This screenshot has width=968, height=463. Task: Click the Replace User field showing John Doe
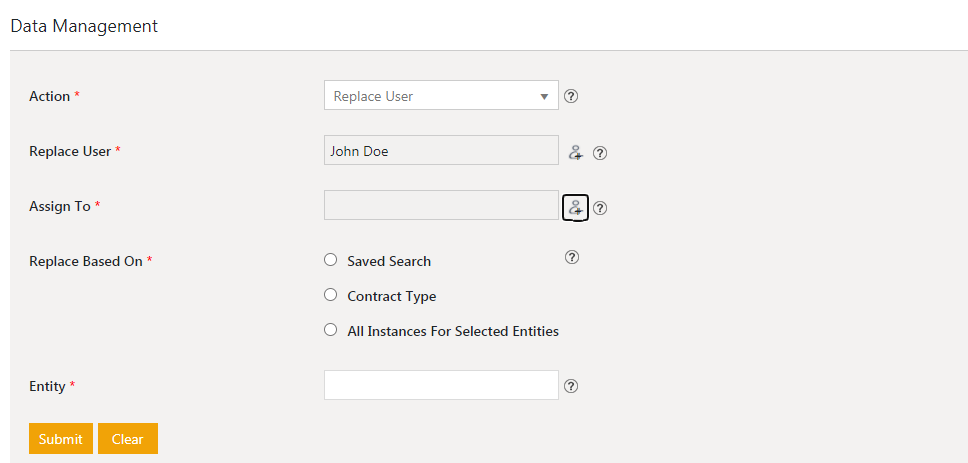point(441,150)
